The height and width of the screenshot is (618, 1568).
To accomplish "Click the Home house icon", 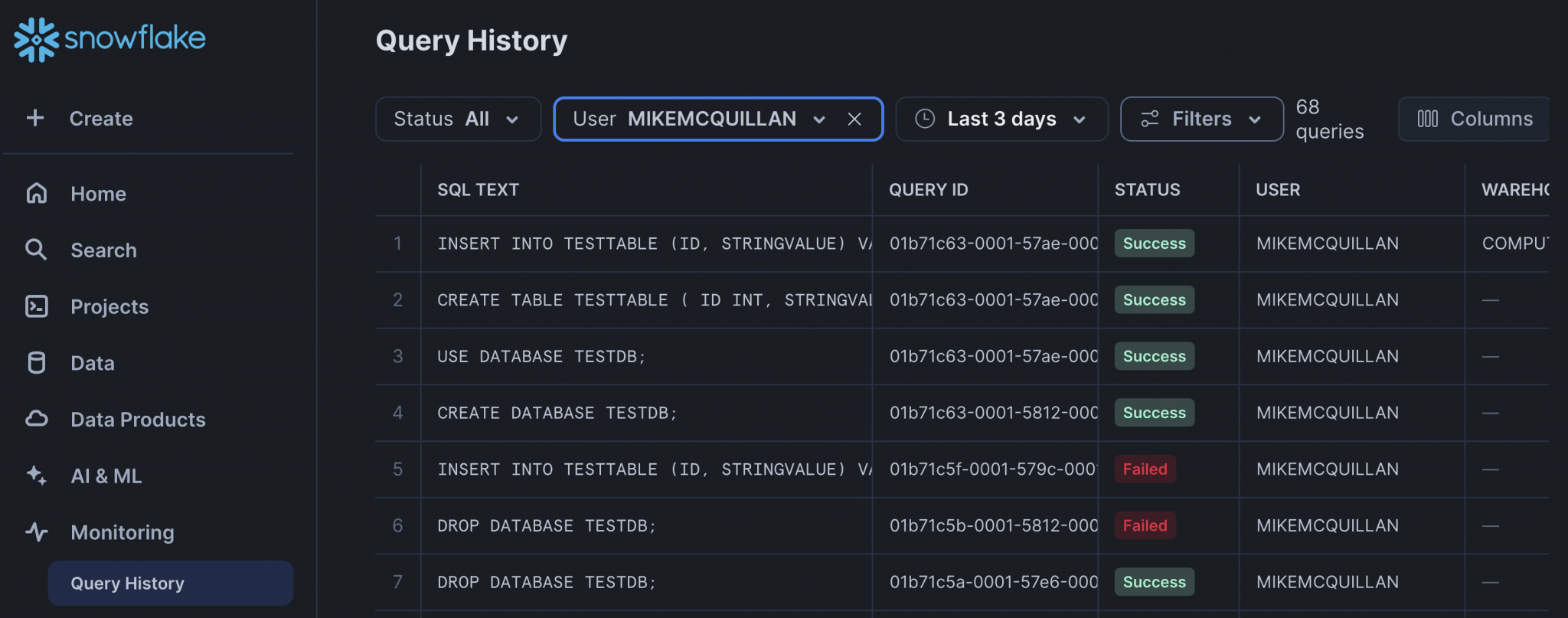I will [x=37, y=193].
